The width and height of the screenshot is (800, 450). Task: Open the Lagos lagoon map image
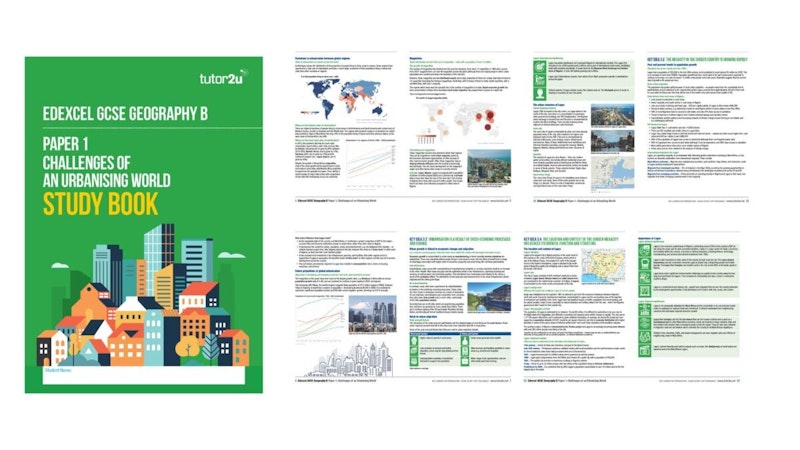(612, 173)
